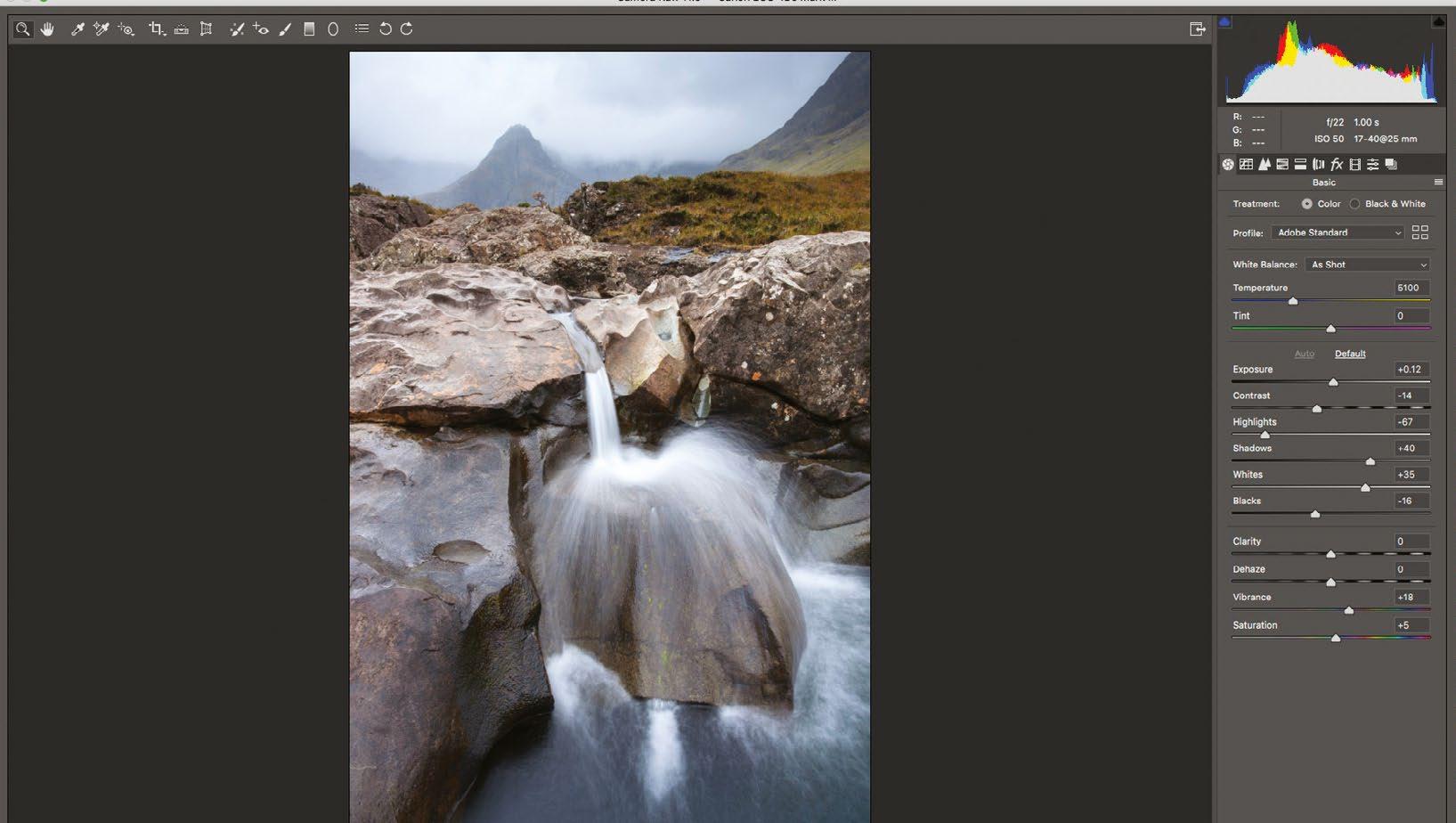Click the waterfall image preview

(609, 437)
